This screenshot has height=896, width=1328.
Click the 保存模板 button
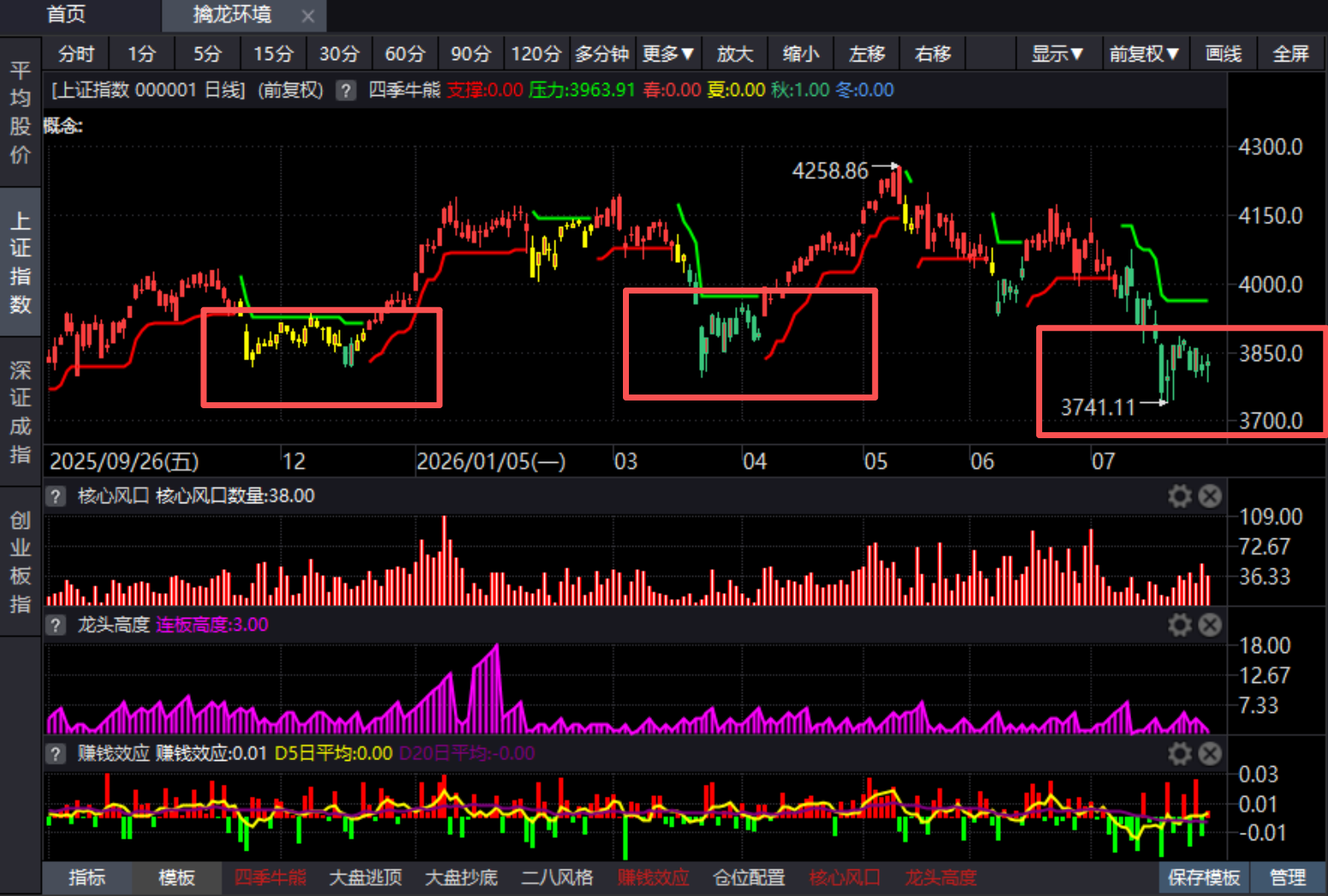click(x=1204, y=878)
